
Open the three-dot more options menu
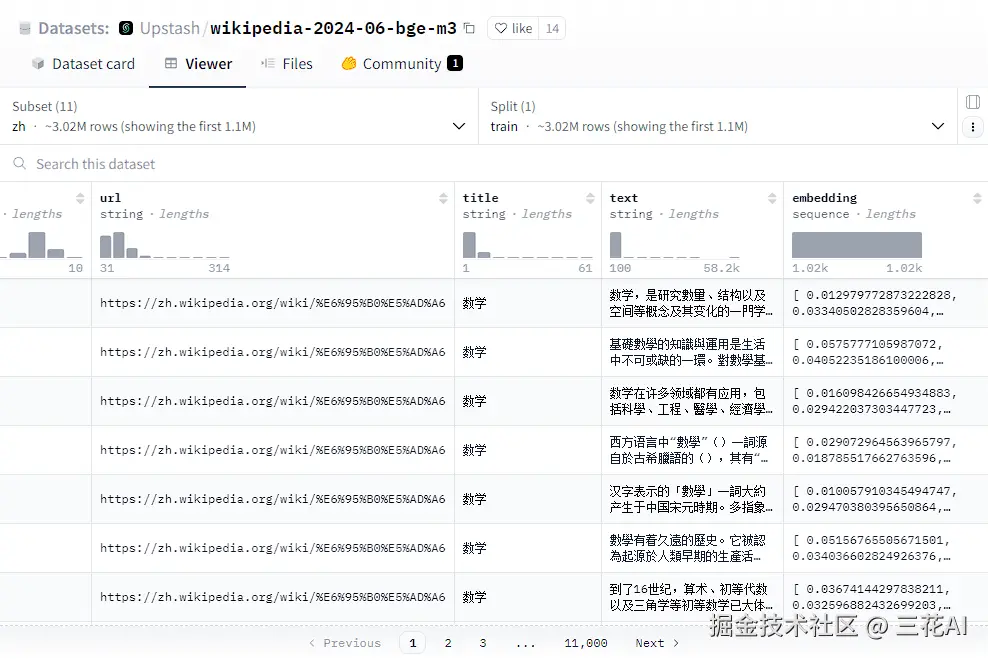[973, 127]
